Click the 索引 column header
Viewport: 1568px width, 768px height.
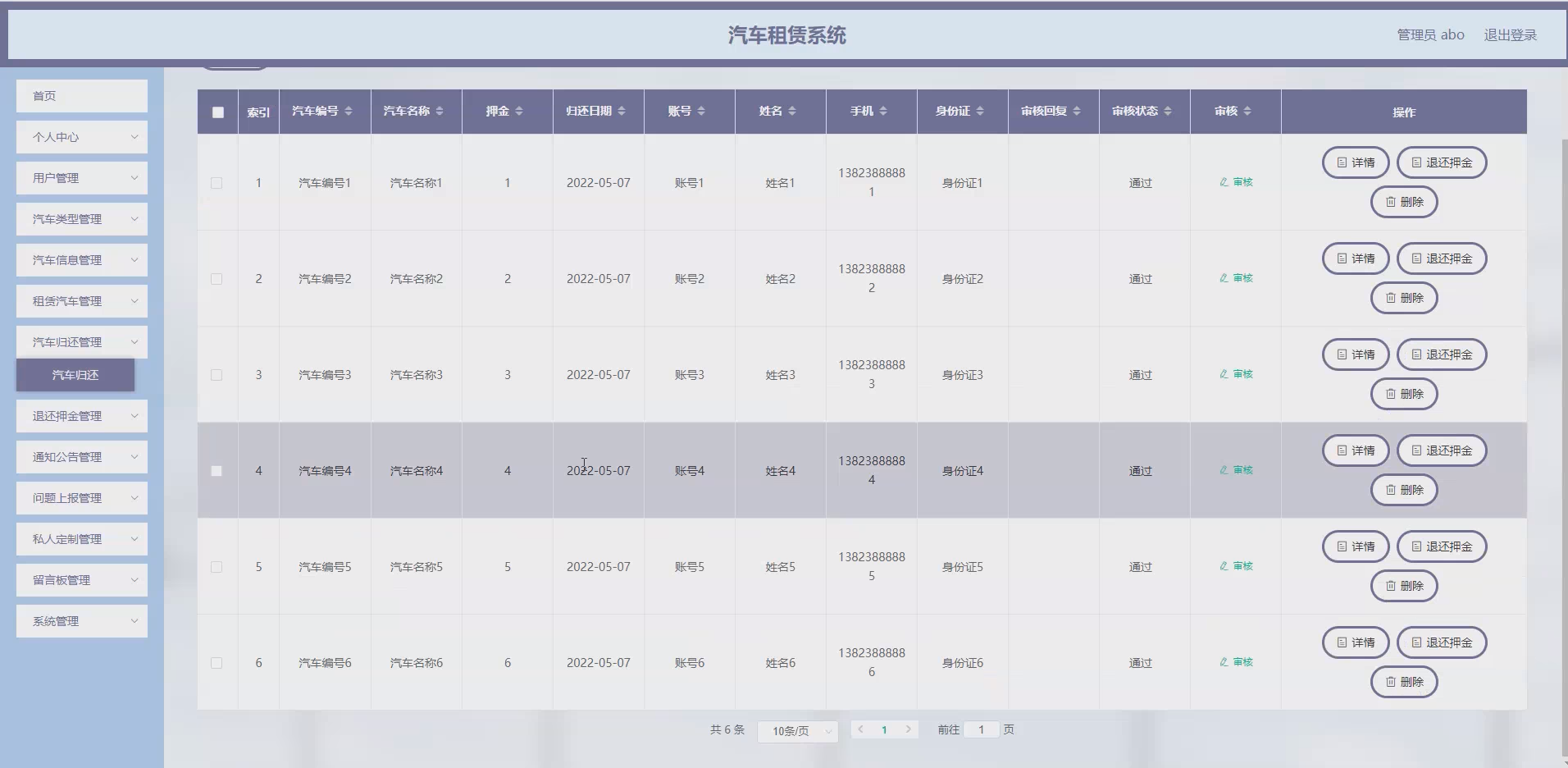click(258, 112)
